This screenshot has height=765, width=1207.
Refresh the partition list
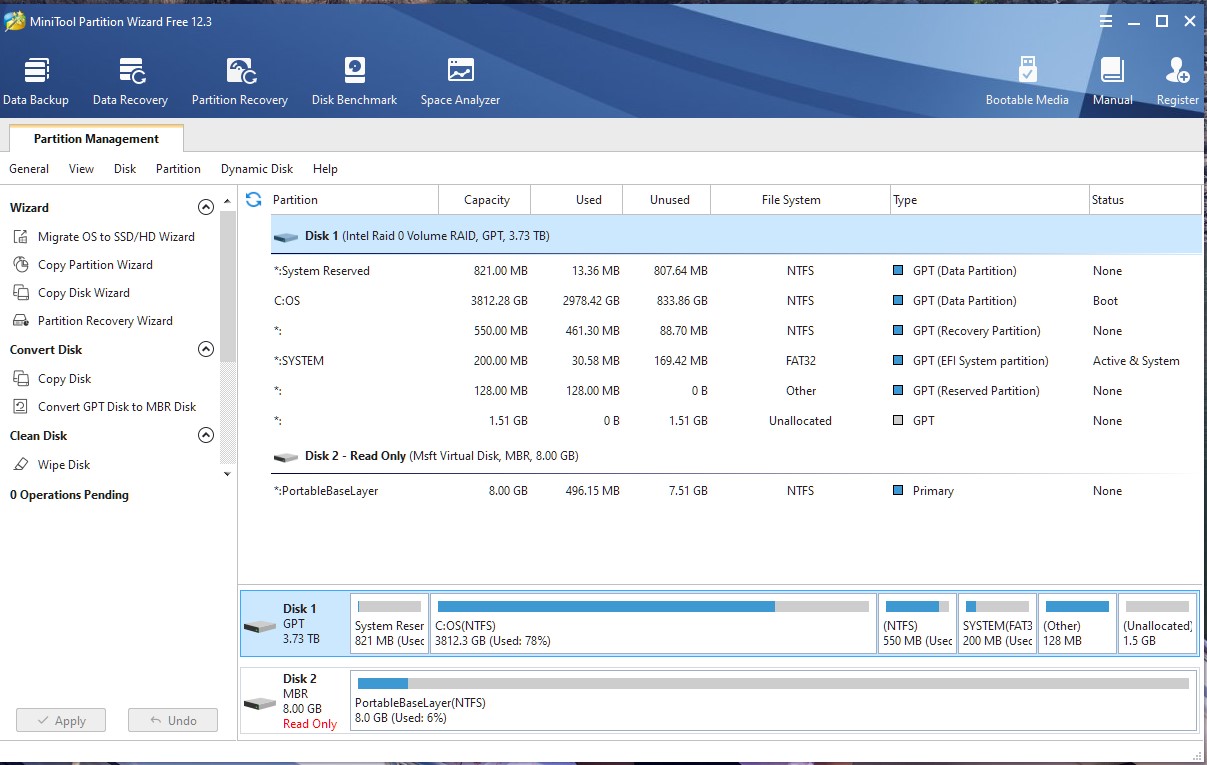[253, 199]
